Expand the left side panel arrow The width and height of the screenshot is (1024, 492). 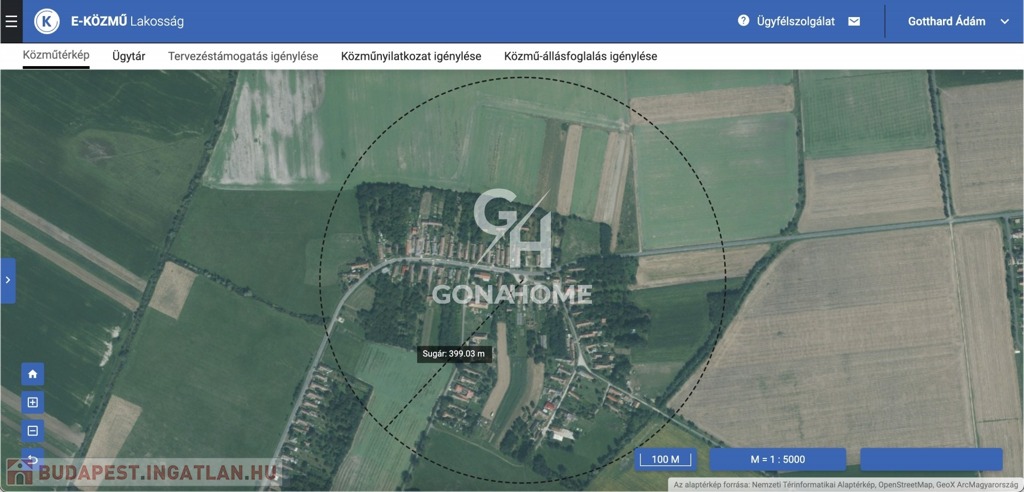8,280
